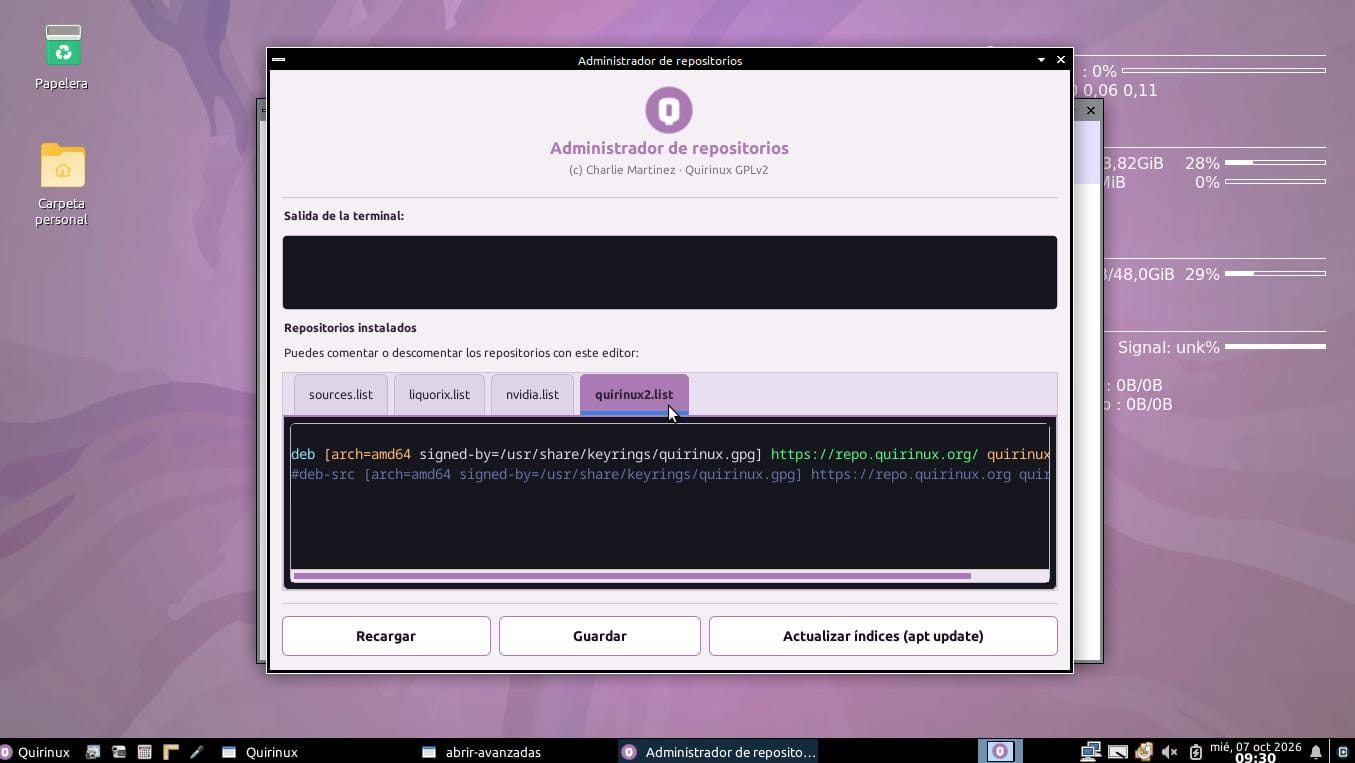
Task: Close the background window behind the repository manager
Action: (x=1091, y=110)
